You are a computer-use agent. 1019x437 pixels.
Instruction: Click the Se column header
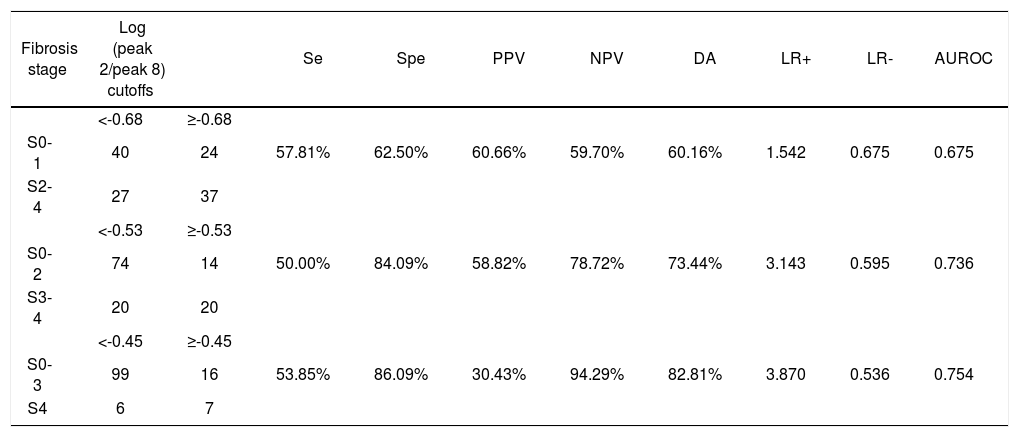click(x=312, y=59)
